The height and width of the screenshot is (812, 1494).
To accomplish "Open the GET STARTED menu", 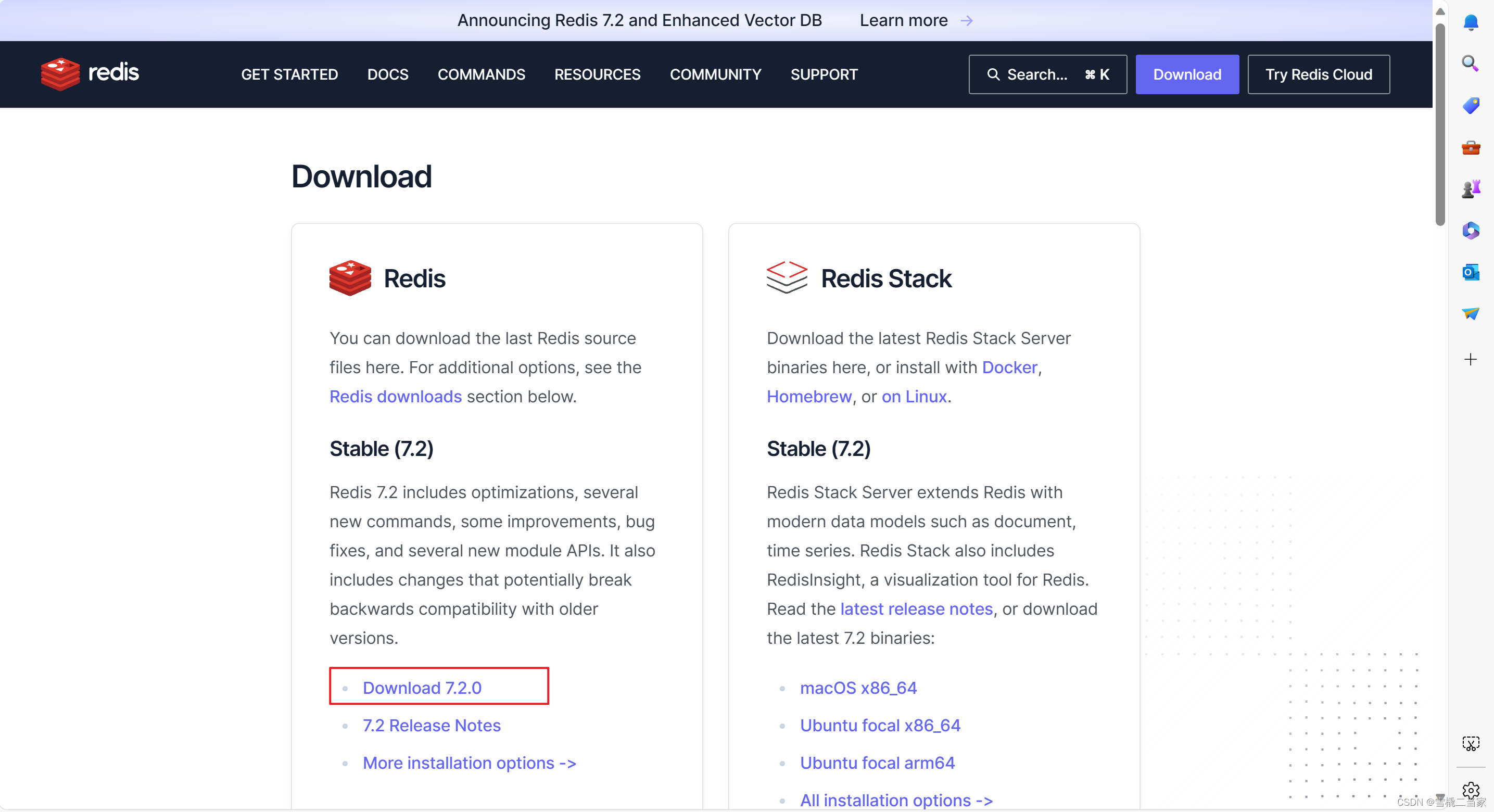I will tap(289, 74).
